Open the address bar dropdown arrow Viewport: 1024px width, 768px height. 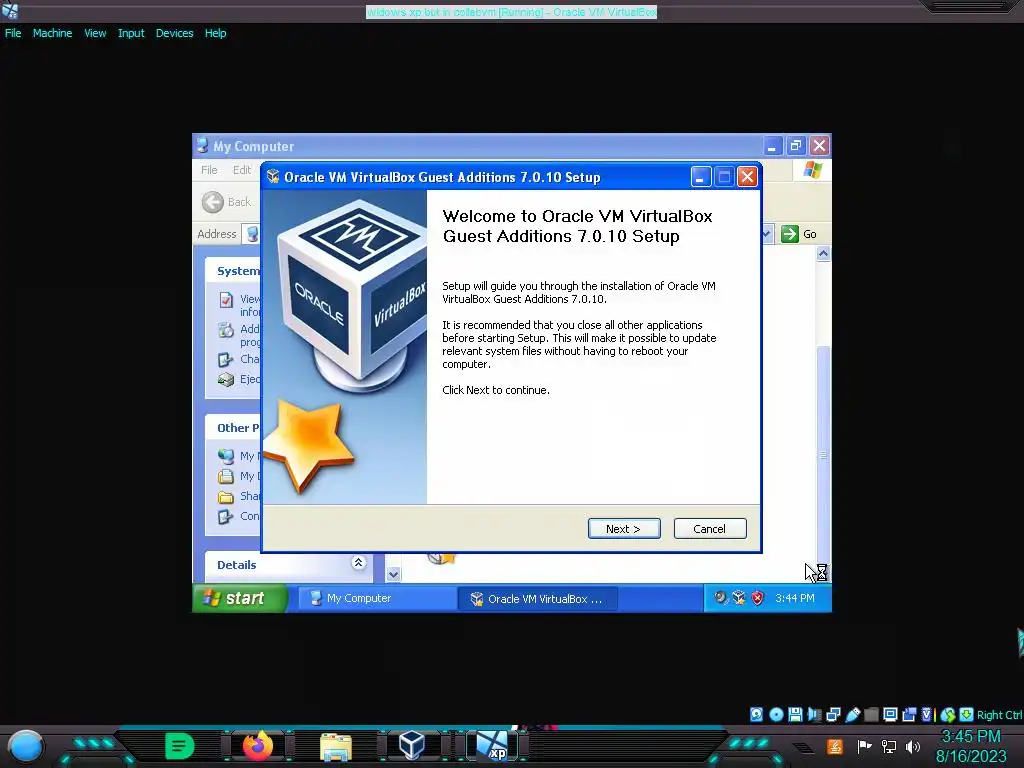point(768,234)
